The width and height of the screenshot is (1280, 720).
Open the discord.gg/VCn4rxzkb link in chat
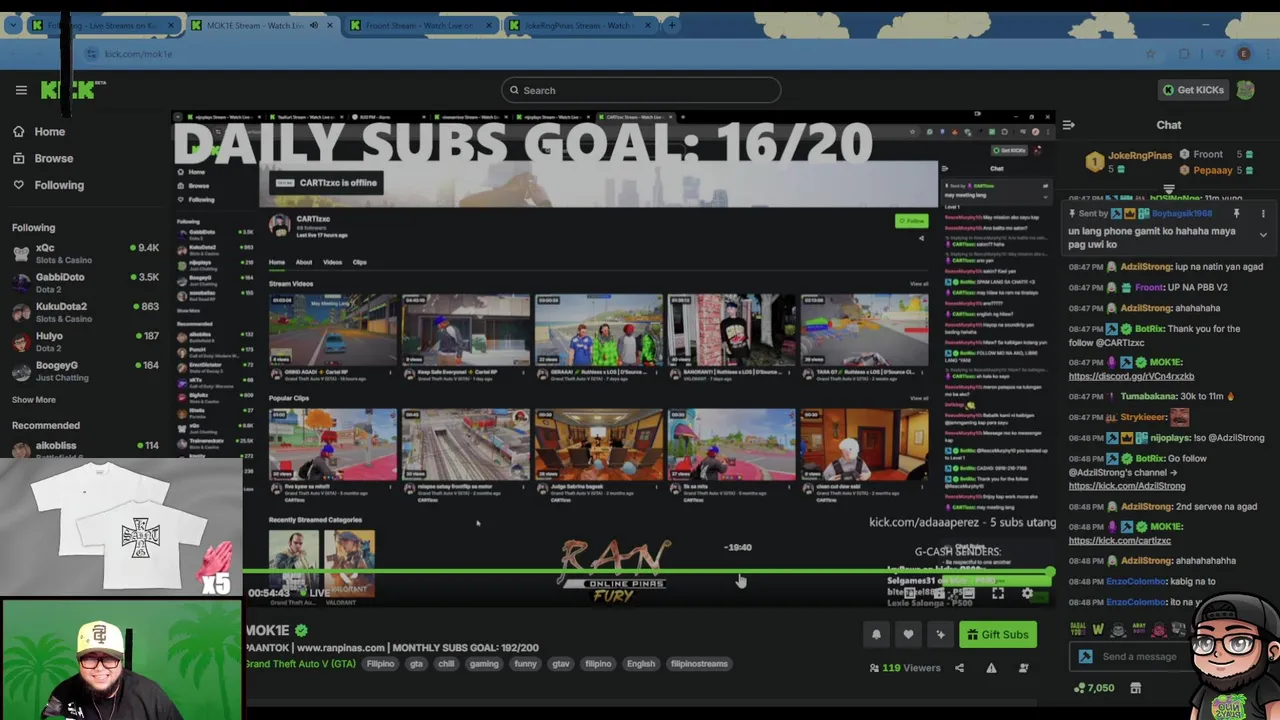[x=1131, y=376]
